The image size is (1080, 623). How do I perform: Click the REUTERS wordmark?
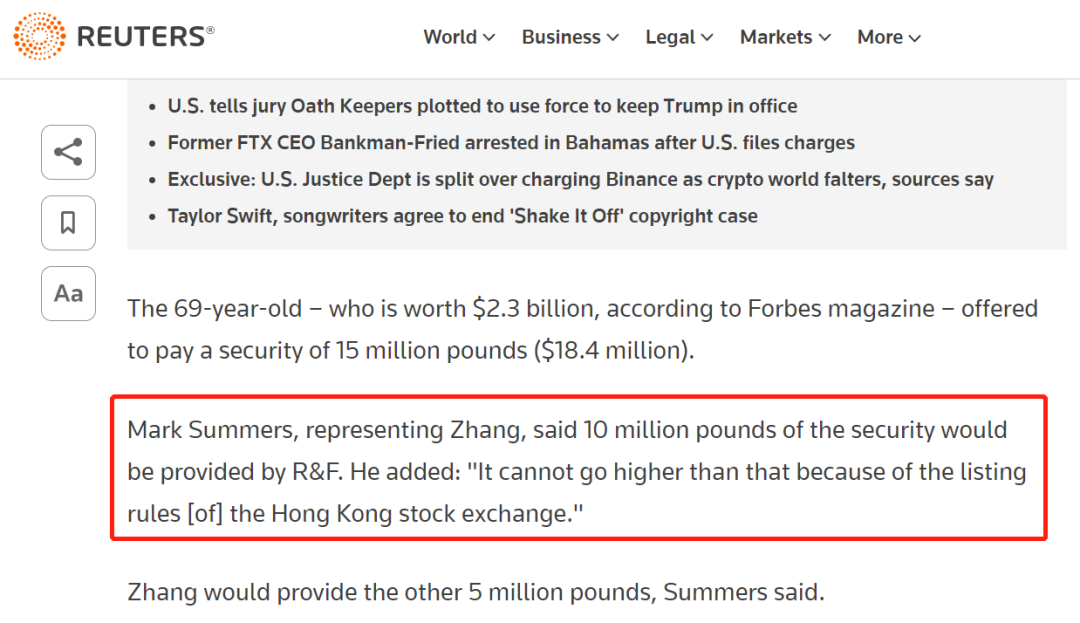click(145, 36)
